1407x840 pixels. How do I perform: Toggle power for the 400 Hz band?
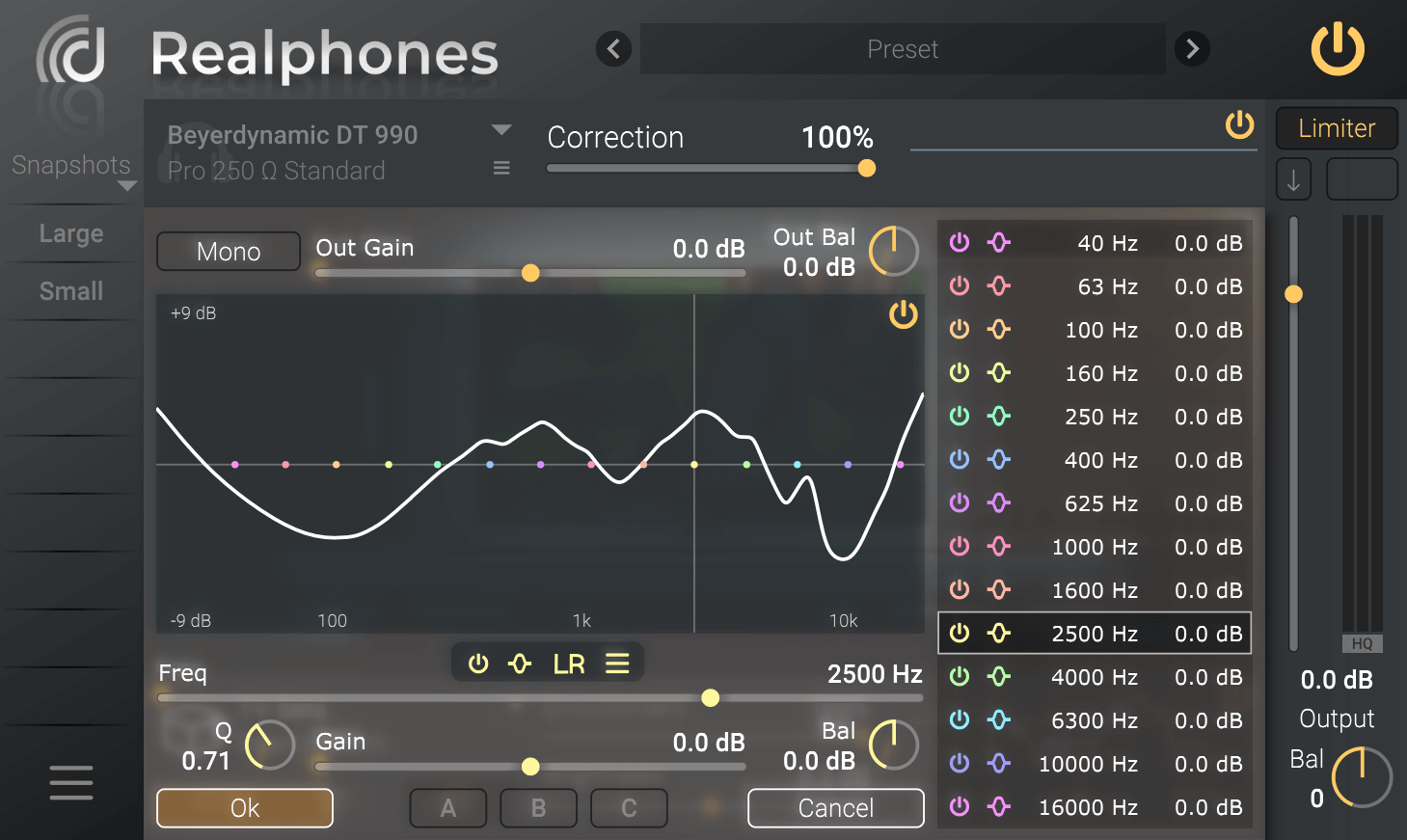tap(960, 459)
